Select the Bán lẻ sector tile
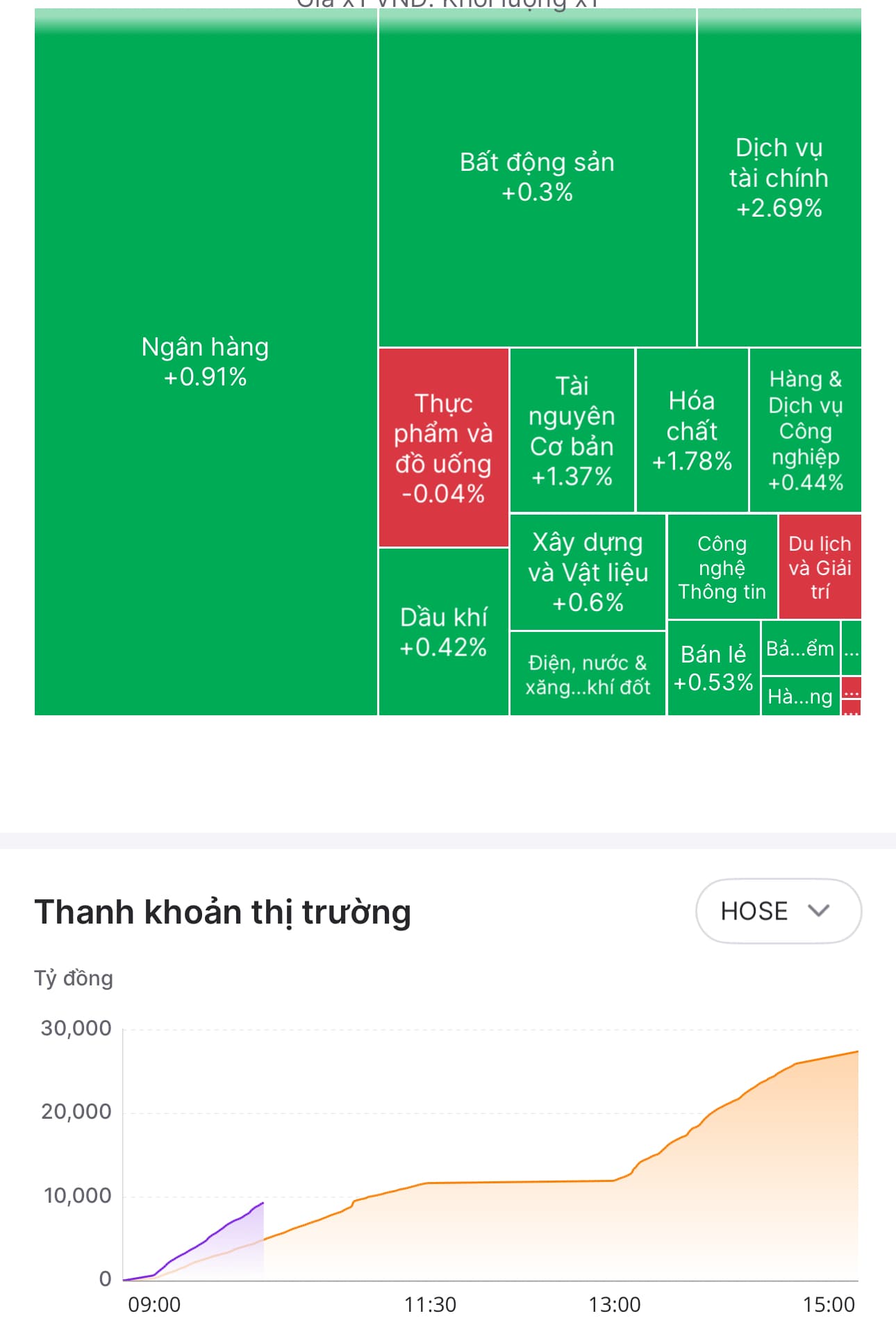The height and width of the screenshot is (1325, 896). (x=713, y=668)
